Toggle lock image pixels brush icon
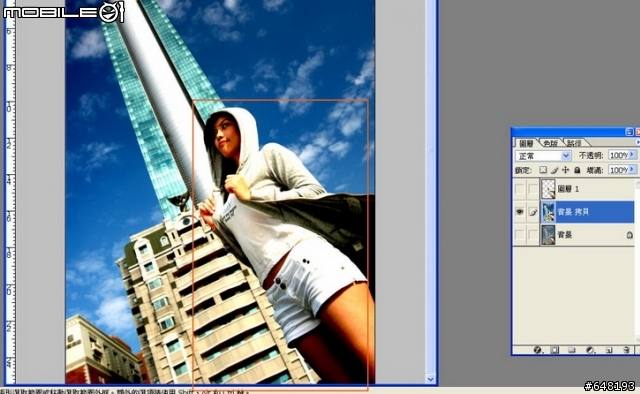The image size is (640, 394). pos(555,170)
